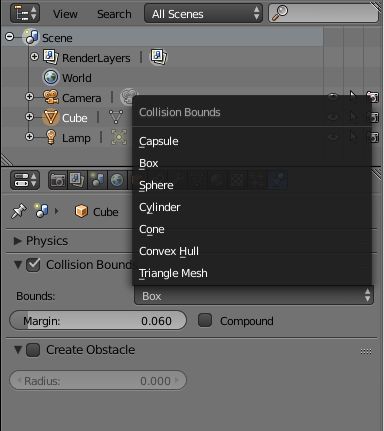
Task: Click the Camera object icon
Action: (x=51, y=97)
